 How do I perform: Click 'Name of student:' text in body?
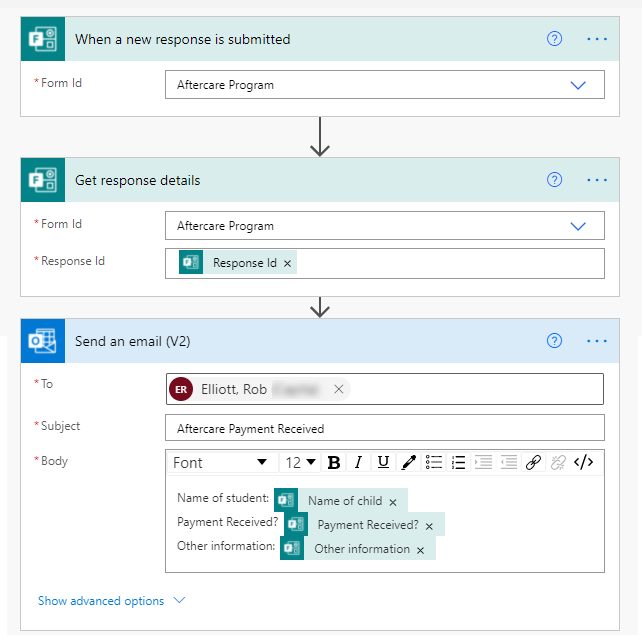223,498
